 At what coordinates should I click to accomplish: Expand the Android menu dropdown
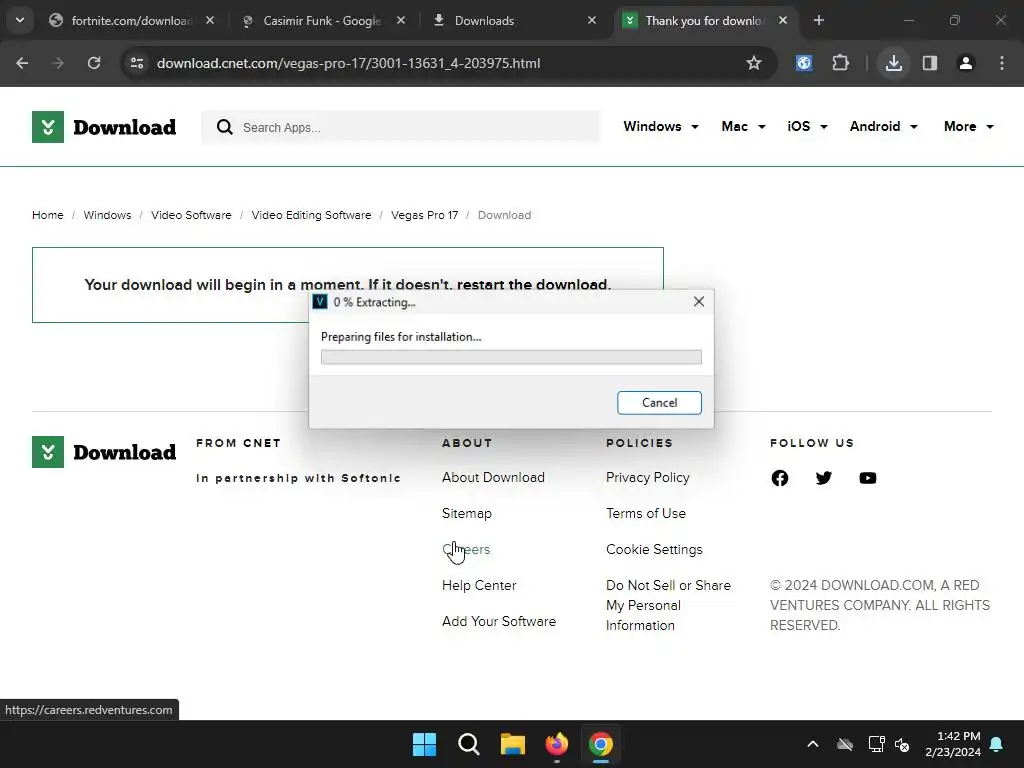(x=883, y=127)
